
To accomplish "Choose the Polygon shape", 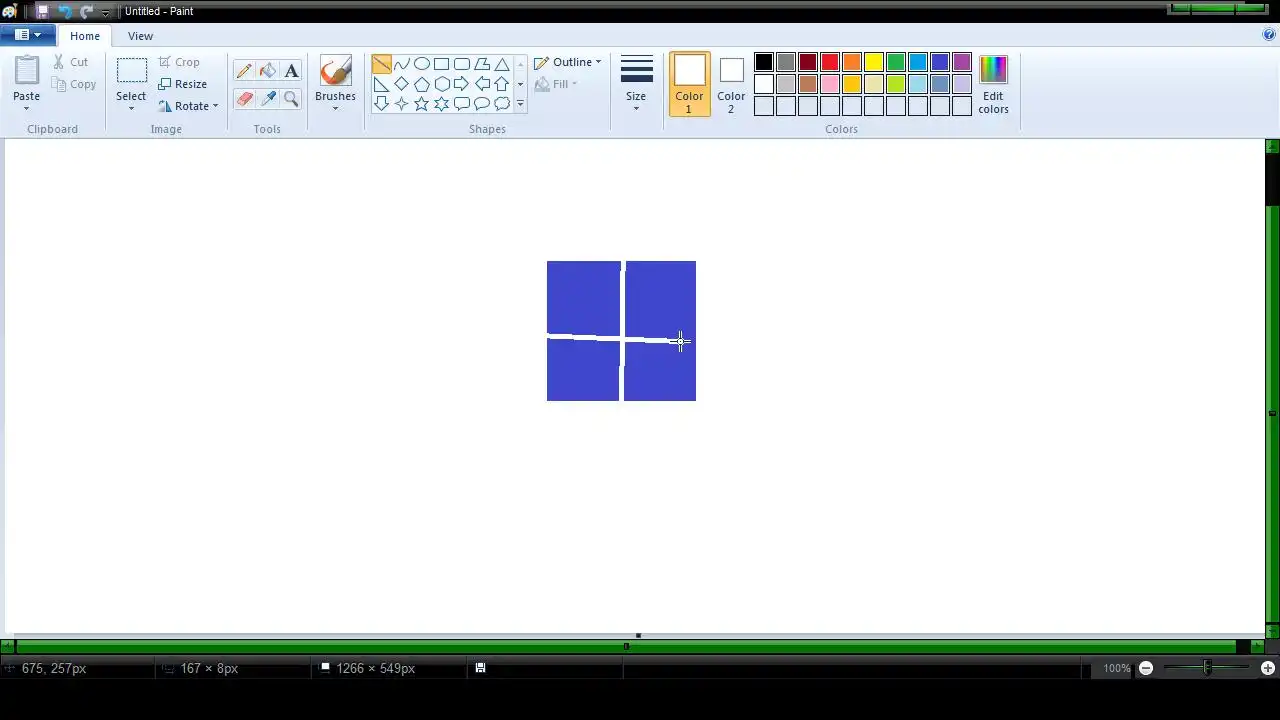I will [x=482, y=64].
